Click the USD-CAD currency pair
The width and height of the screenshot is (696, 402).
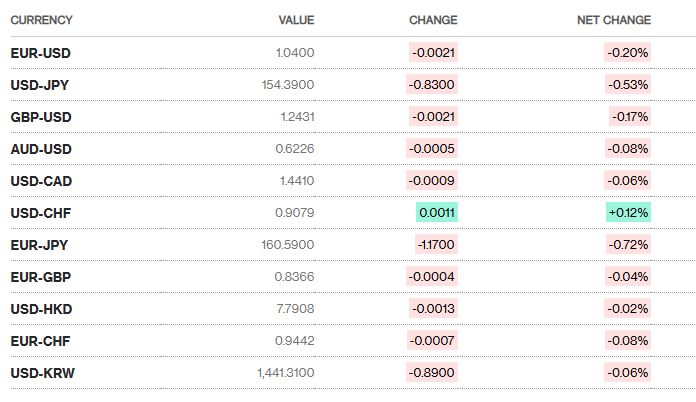(41, 181)
